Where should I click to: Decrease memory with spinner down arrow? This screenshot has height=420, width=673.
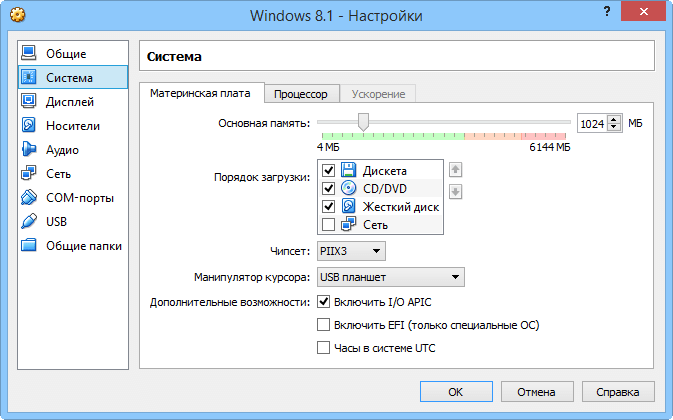click(614, 127)
